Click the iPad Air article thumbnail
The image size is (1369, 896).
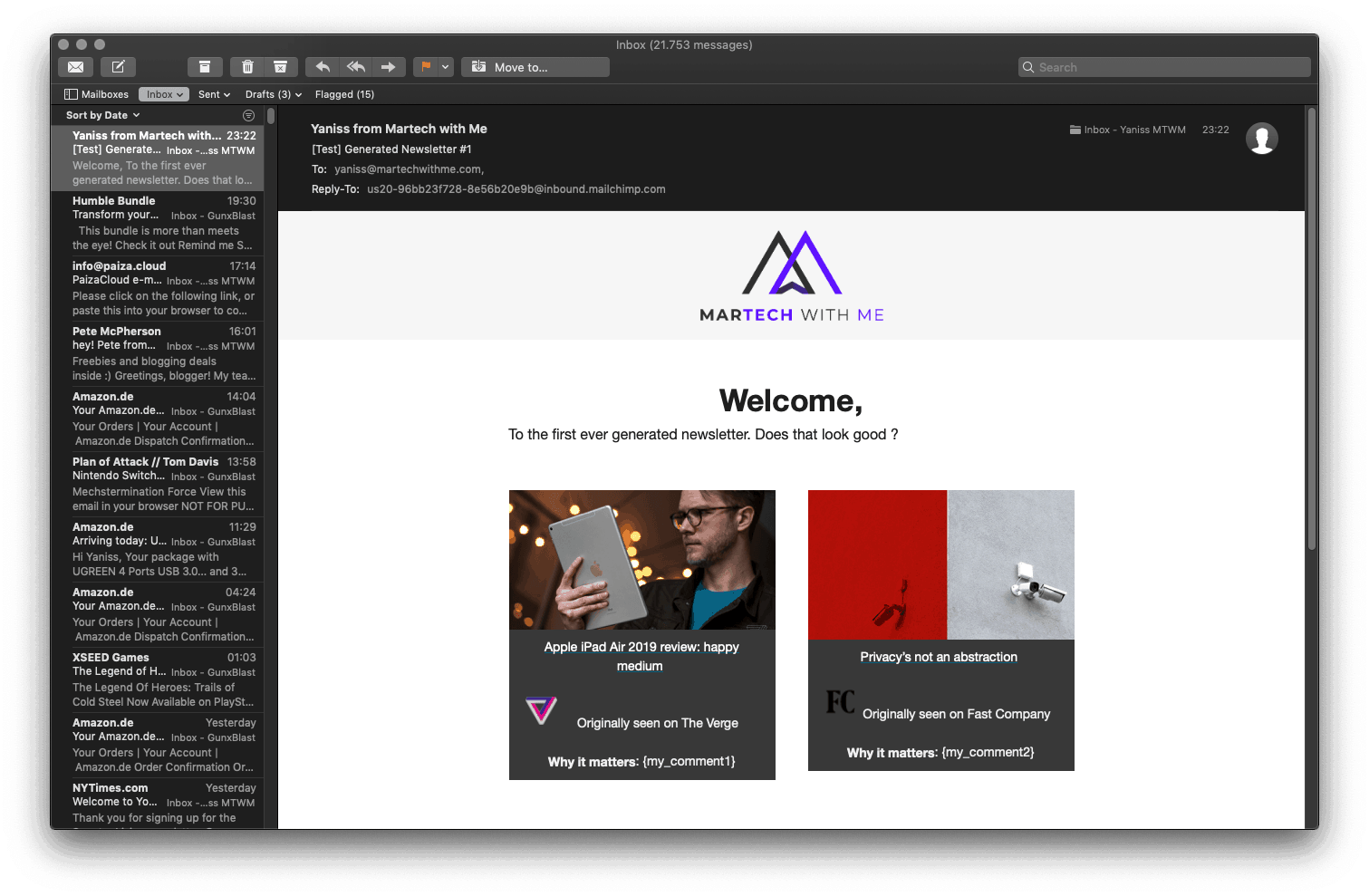point(642,560)
